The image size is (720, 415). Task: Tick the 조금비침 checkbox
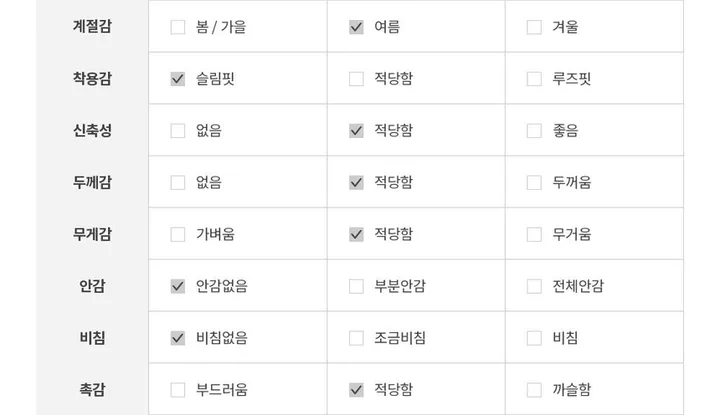[356, 338]
